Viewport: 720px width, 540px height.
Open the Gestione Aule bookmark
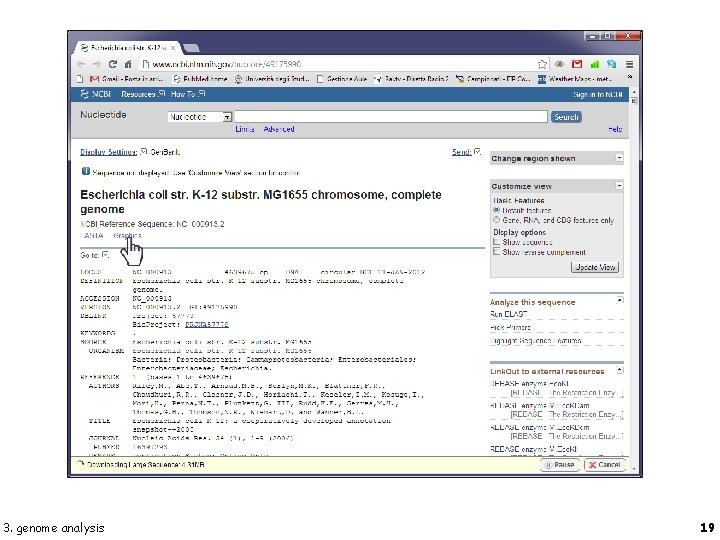[x=342, y=79]
